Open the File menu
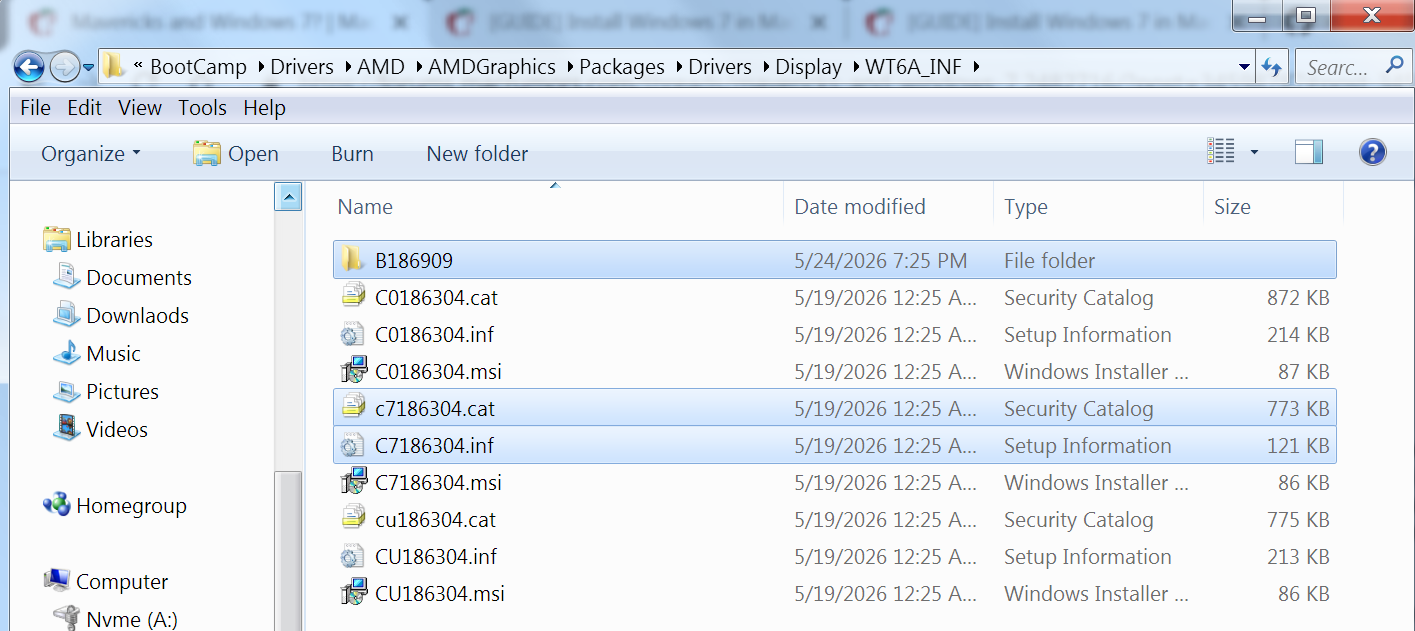Image resolution: width=1415 pixels, height=631 pixels. coord(35,107)
